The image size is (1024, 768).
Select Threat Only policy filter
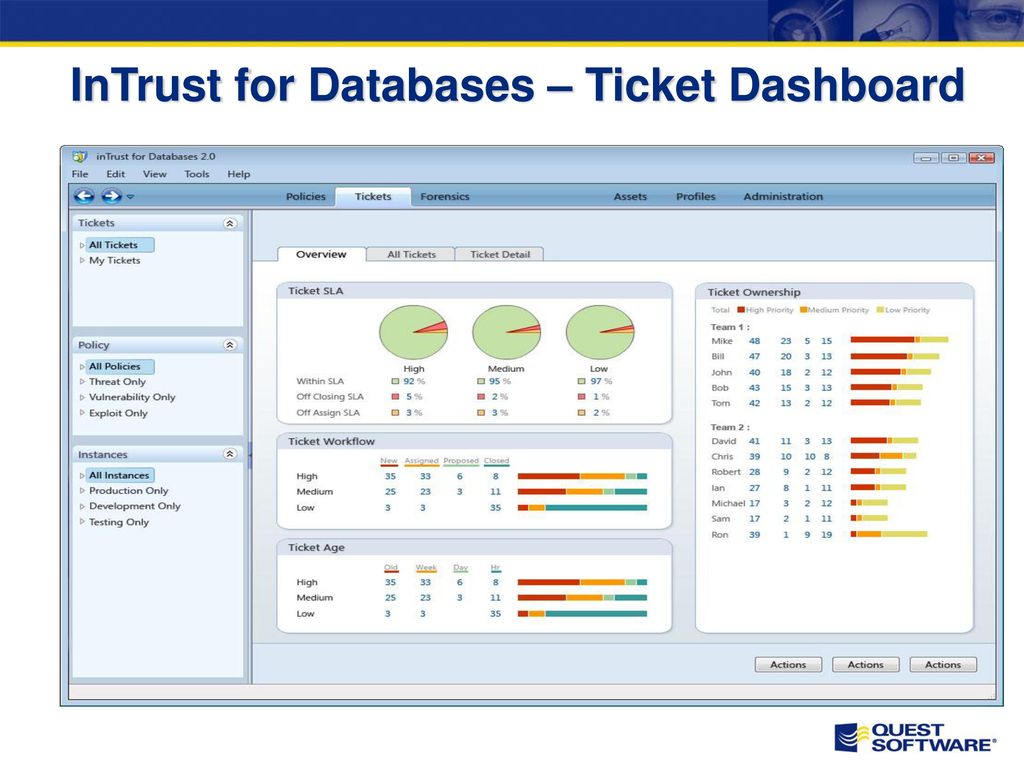118,381
